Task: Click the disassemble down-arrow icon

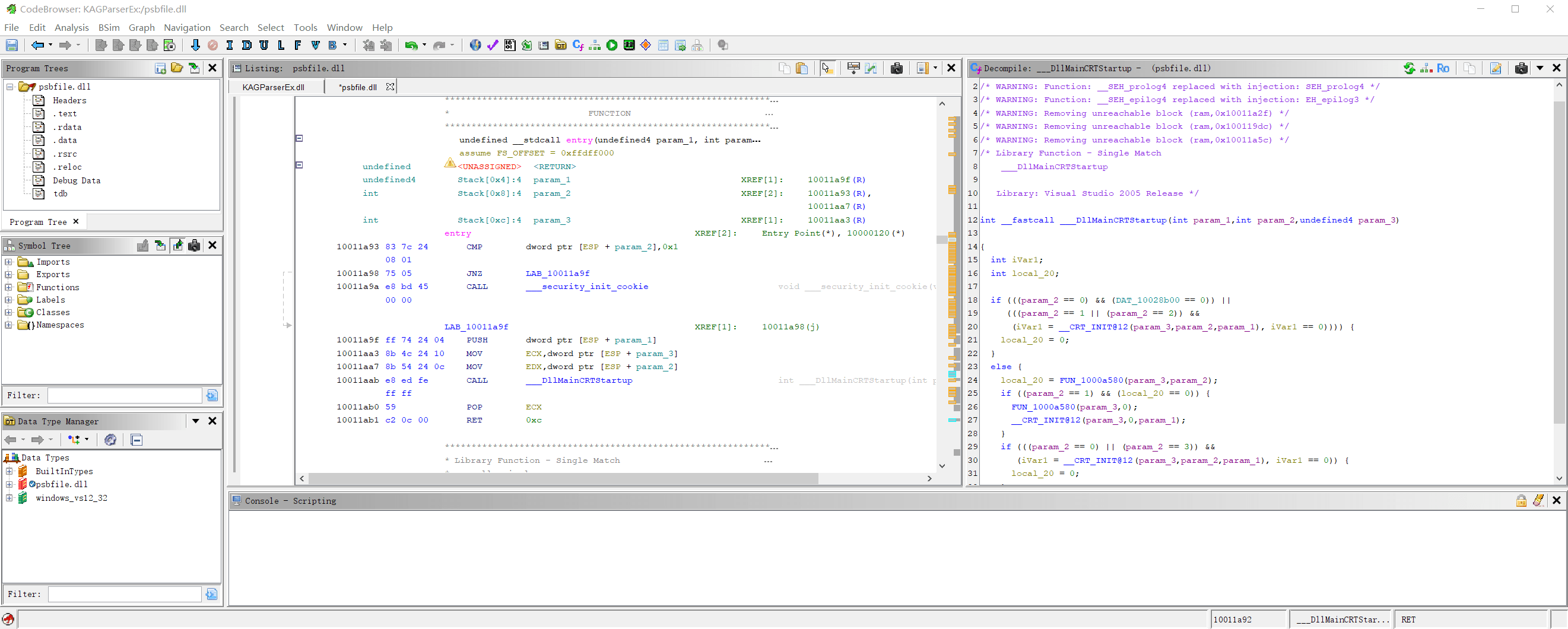Action: point(195,45)
